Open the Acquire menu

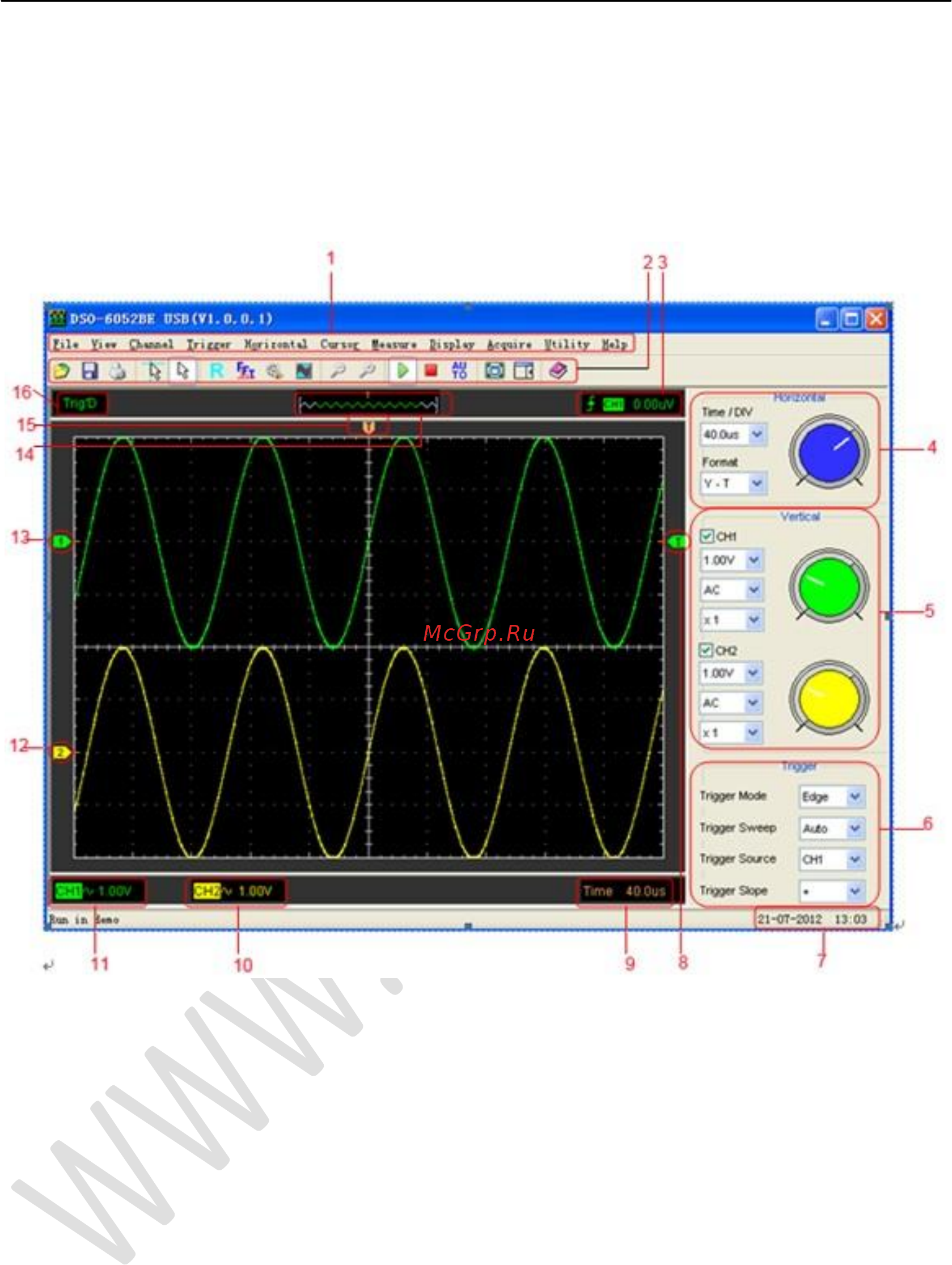point(509,344)
